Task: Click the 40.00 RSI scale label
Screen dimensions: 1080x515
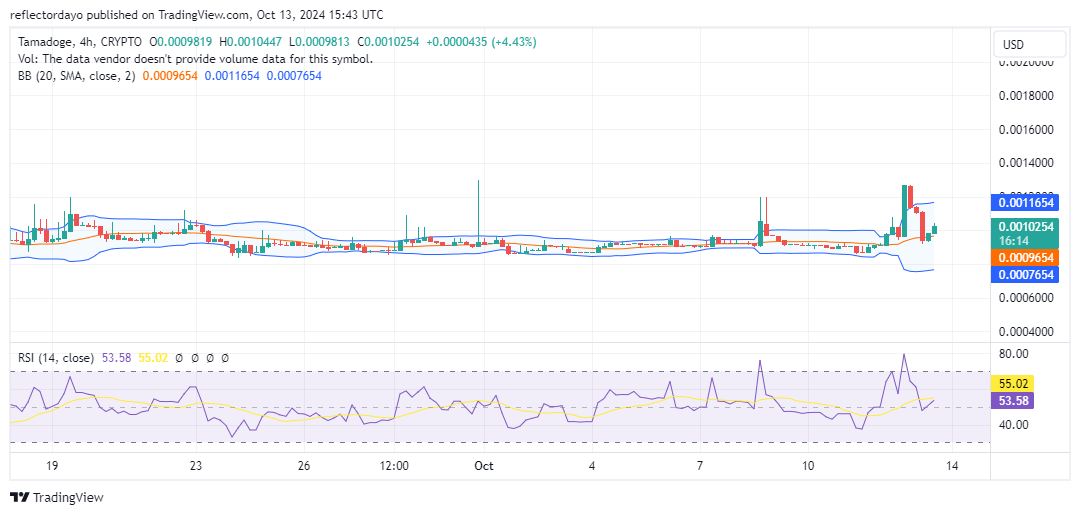Action: [x=1013, y=425]
